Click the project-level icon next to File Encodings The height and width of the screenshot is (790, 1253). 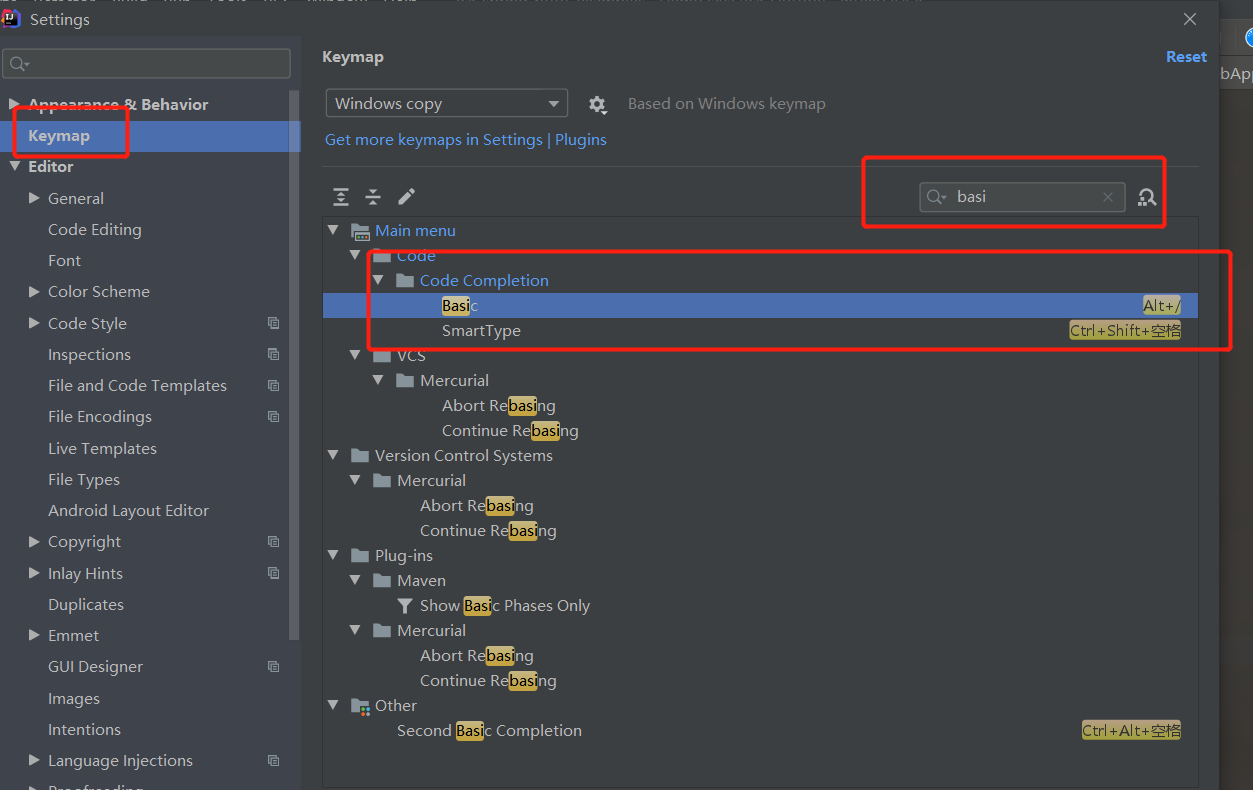pos(274,416)
